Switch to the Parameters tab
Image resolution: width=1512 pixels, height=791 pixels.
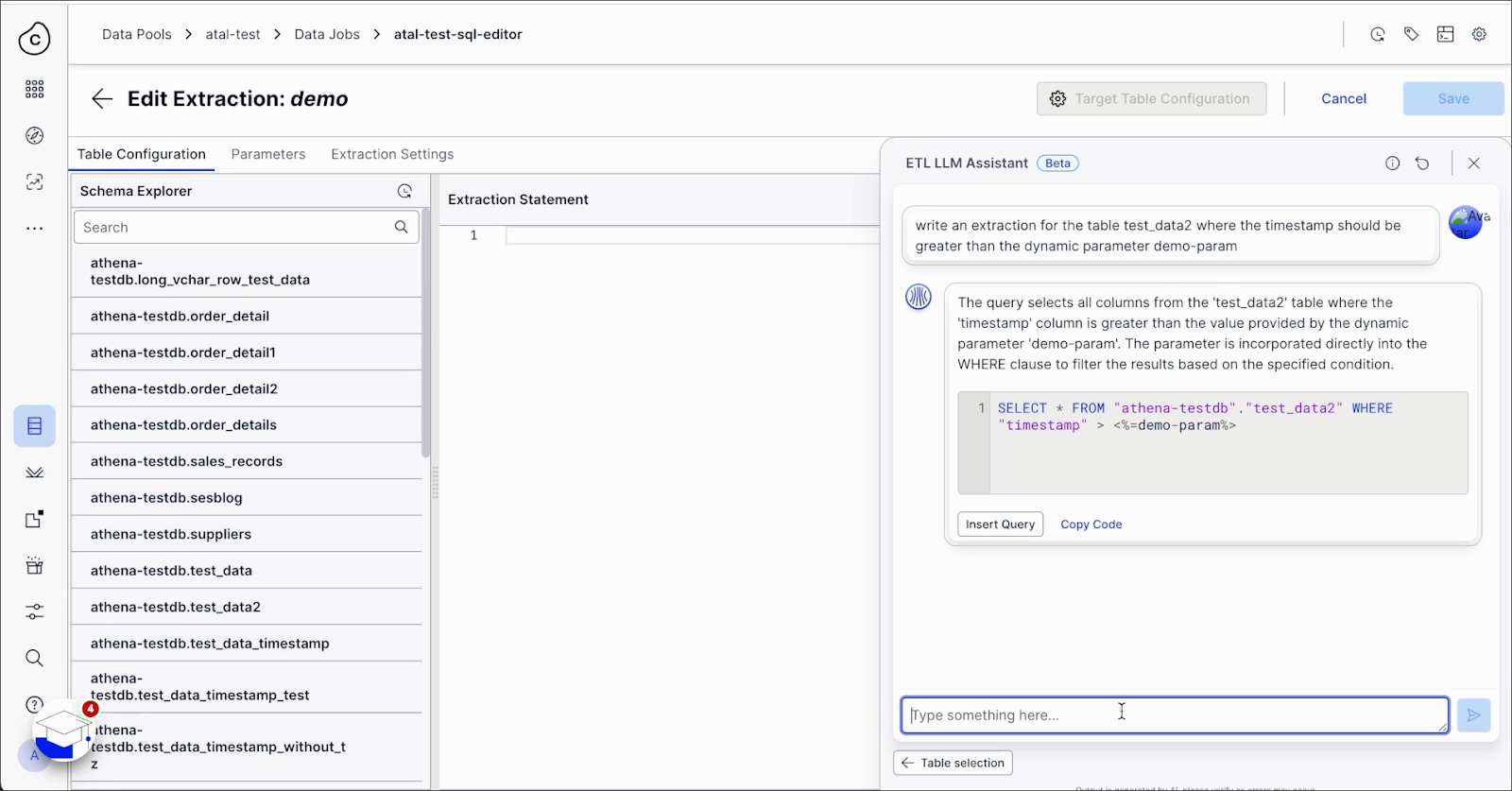(268, 154)
